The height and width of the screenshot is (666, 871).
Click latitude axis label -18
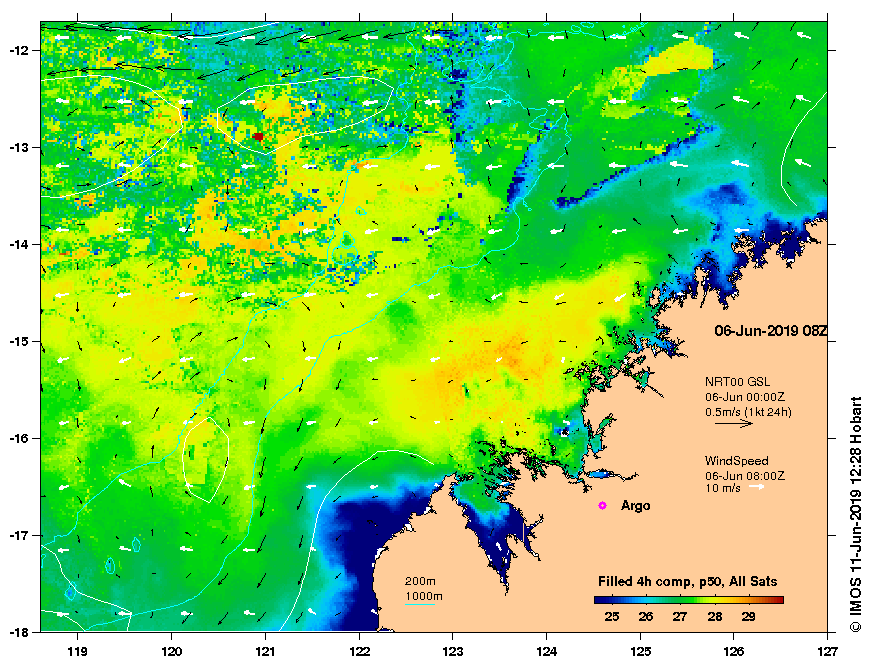[18, 633]
